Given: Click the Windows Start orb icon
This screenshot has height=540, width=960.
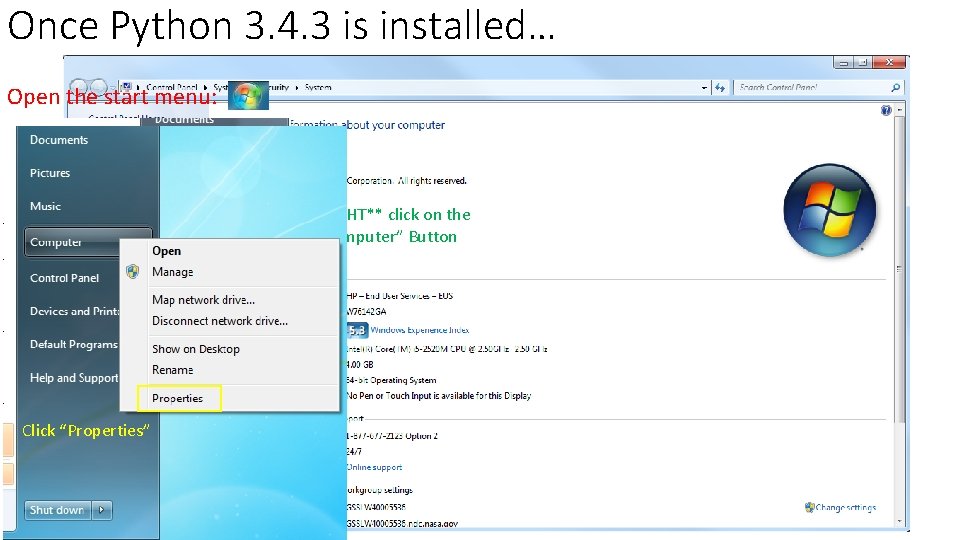Looking at the screenshot, I should point(248,96).
